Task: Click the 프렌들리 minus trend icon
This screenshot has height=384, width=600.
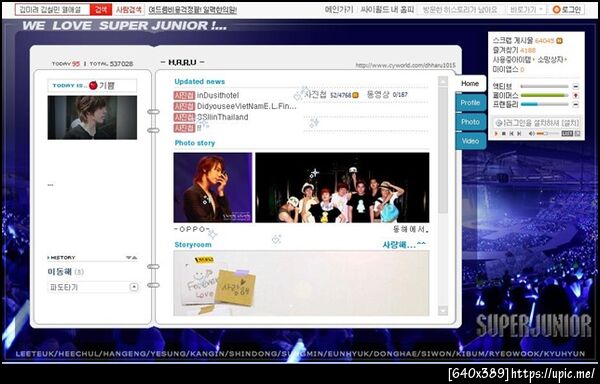Action: coord(576,104)
